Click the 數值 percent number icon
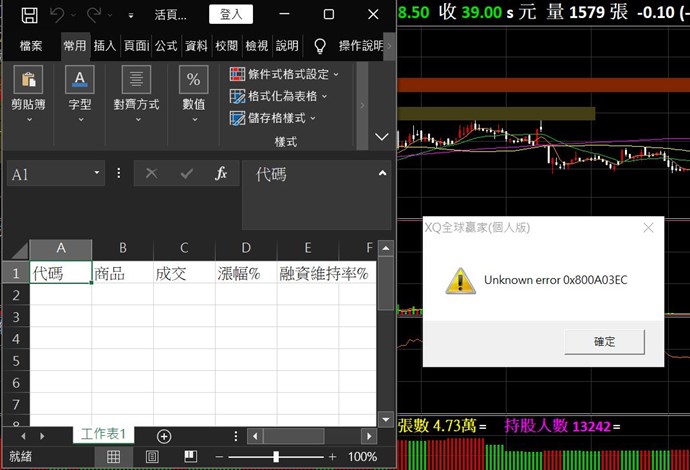Viewport: 690px width, 470px height. click(x=194, y=79)
